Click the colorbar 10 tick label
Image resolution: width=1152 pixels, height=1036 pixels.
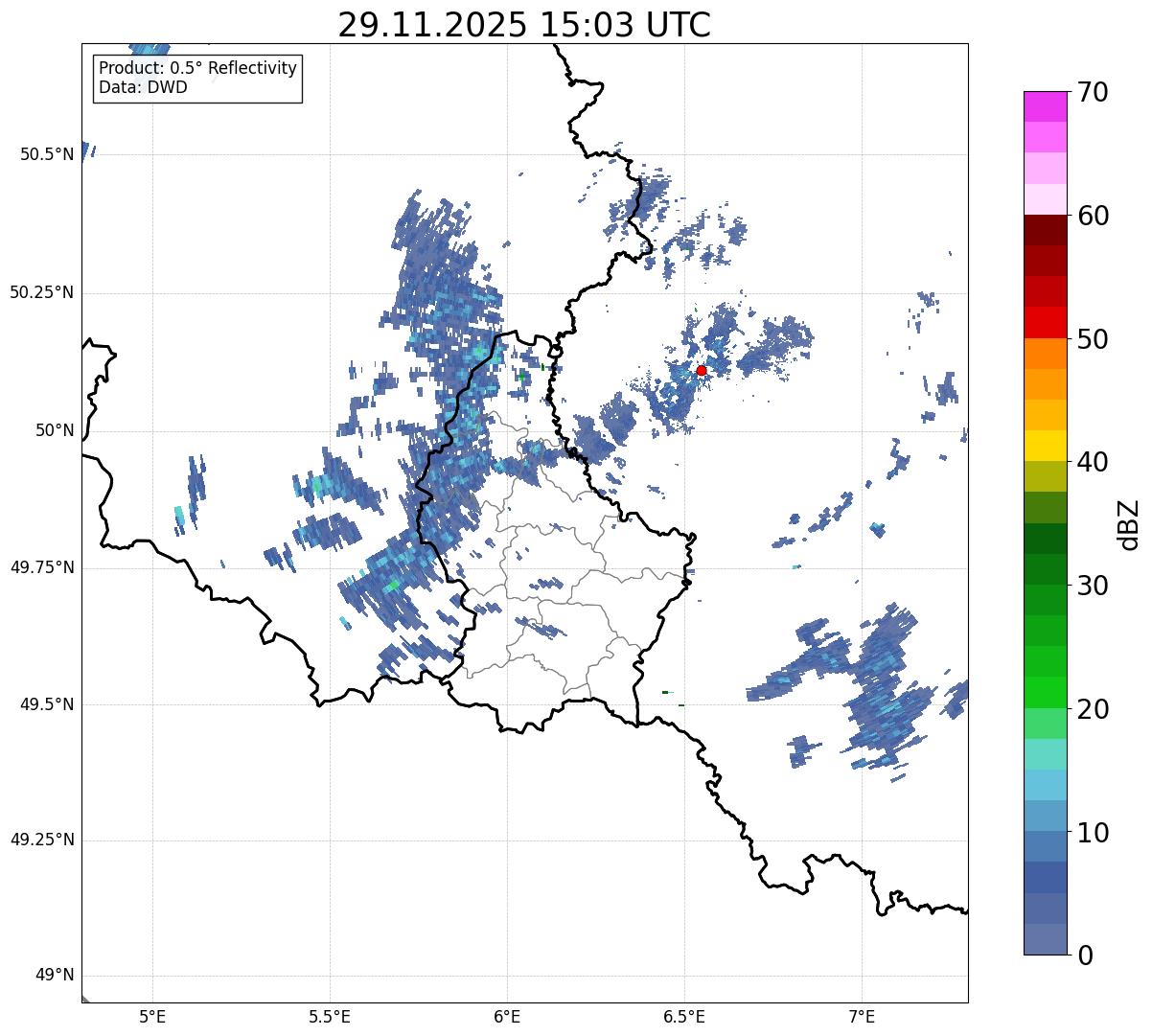1093,832
